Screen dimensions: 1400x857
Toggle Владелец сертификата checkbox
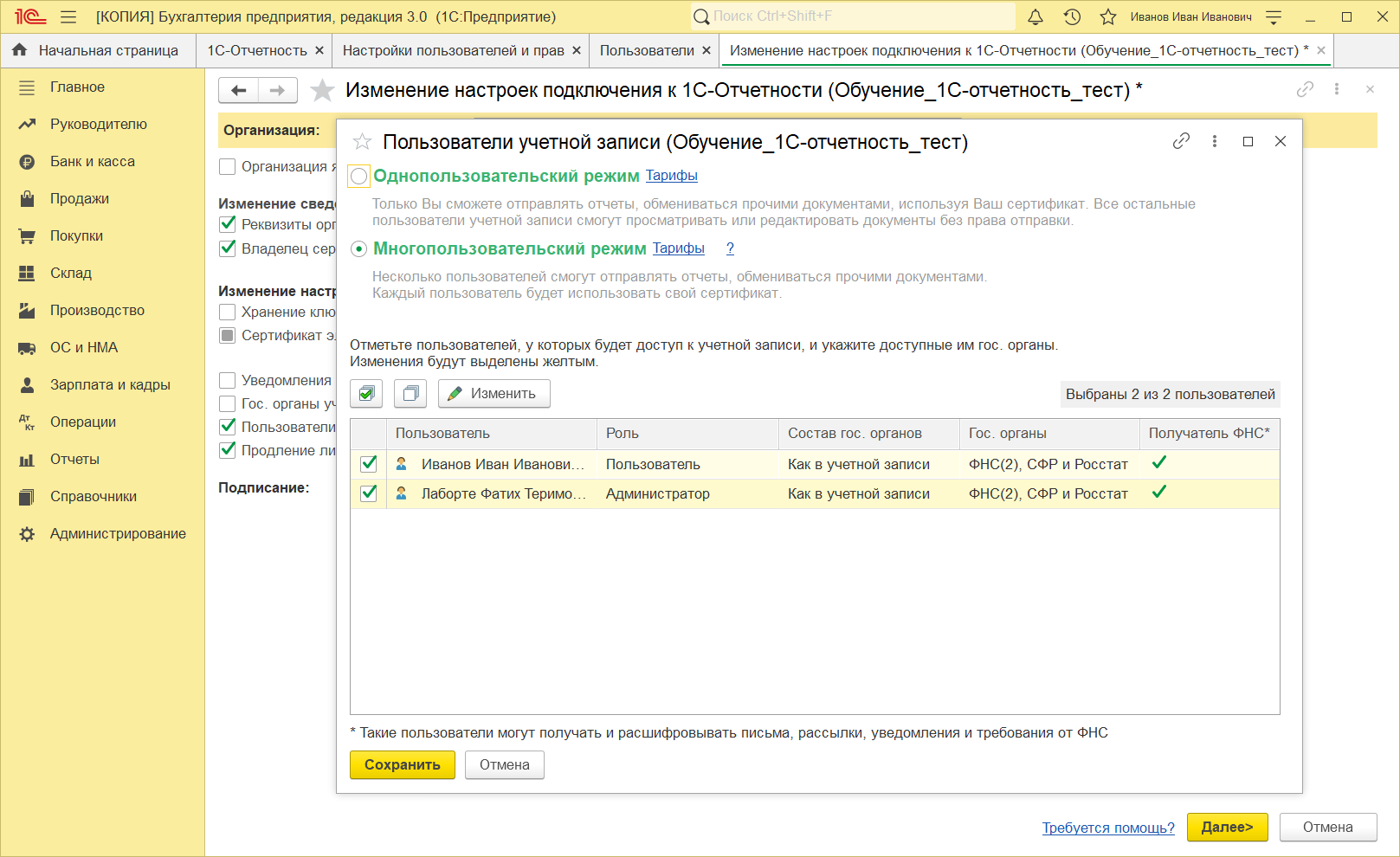[228, 248]
